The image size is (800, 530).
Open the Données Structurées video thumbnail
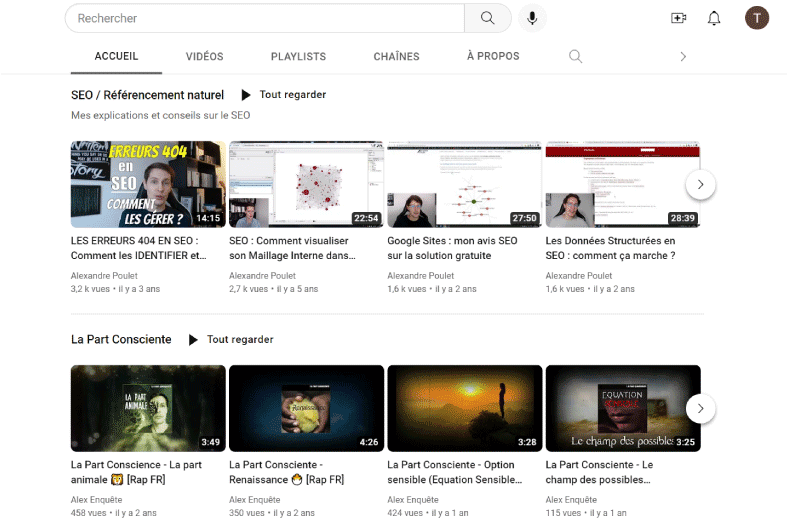click(622, 184)
